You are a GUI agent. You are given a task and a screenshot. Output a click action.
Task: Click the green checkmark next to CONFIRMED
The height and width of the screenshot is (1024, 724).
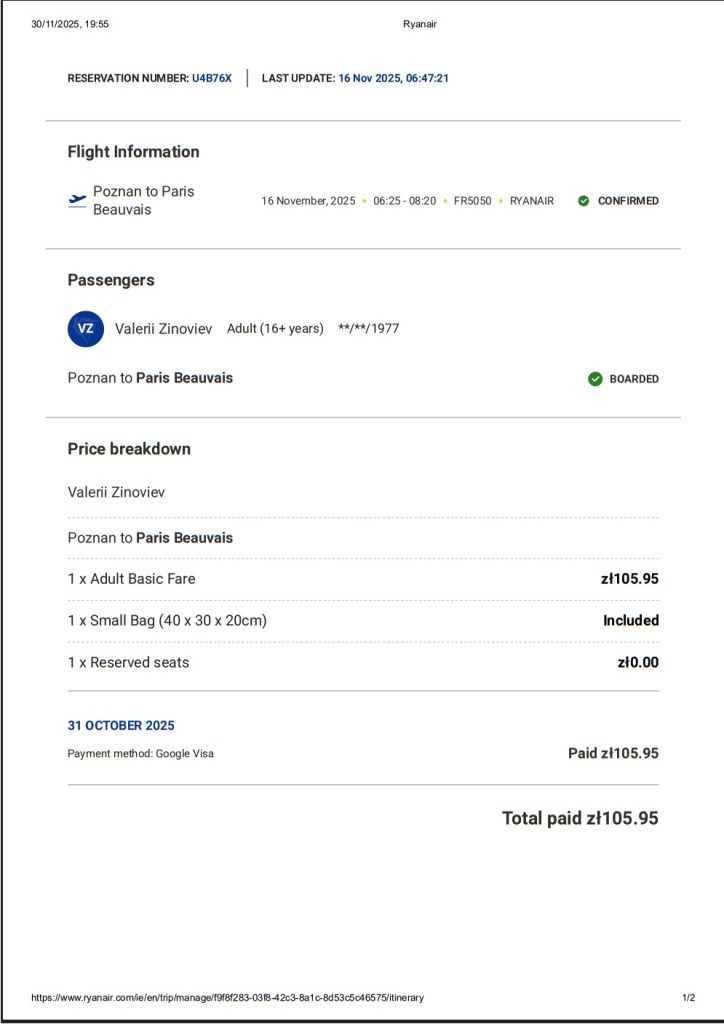click(x=584, y=201)
